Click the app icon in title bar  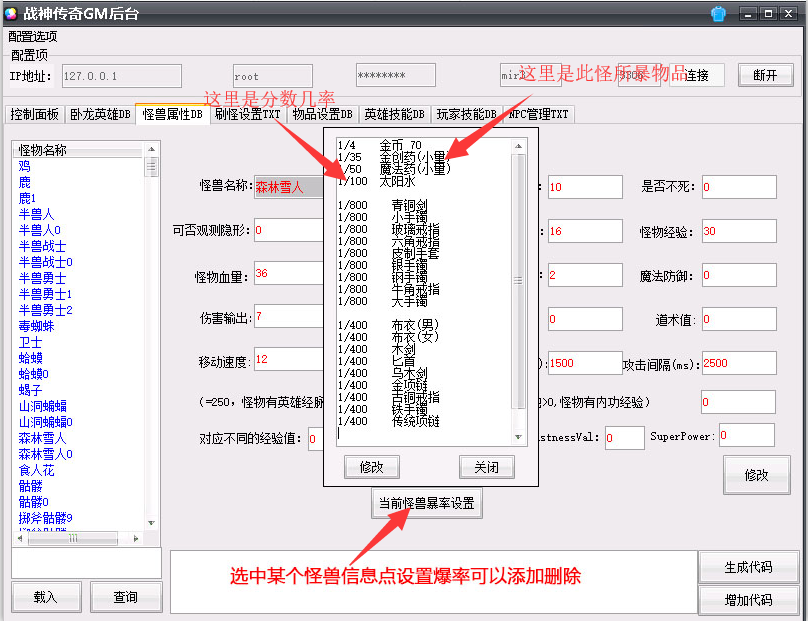coord(11,13)
